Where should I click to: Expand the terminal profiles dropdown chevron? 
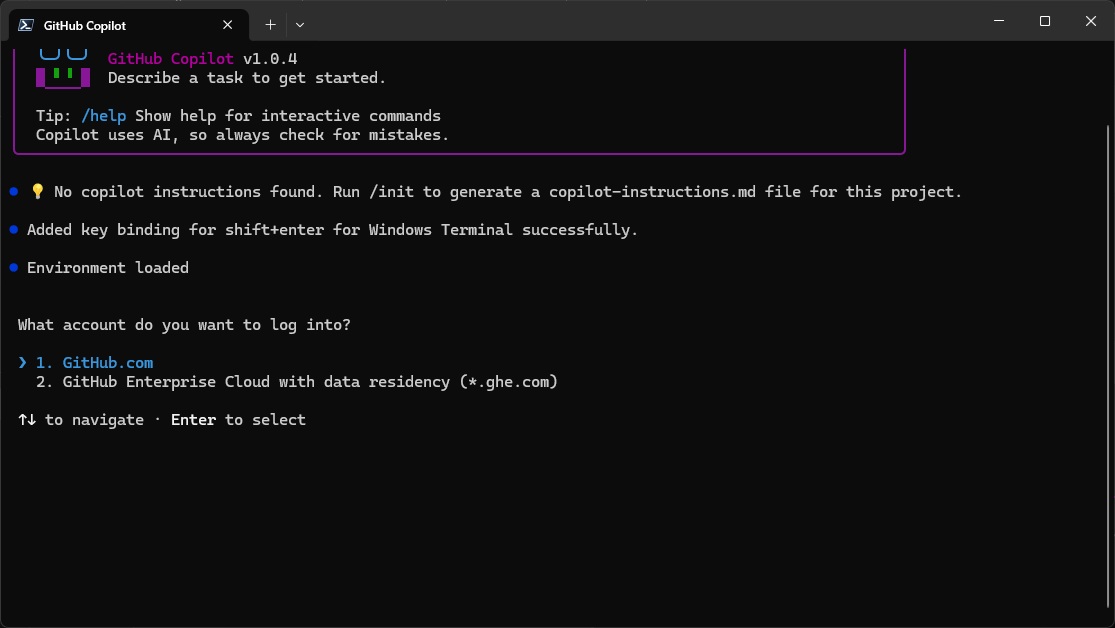[300, 24]
